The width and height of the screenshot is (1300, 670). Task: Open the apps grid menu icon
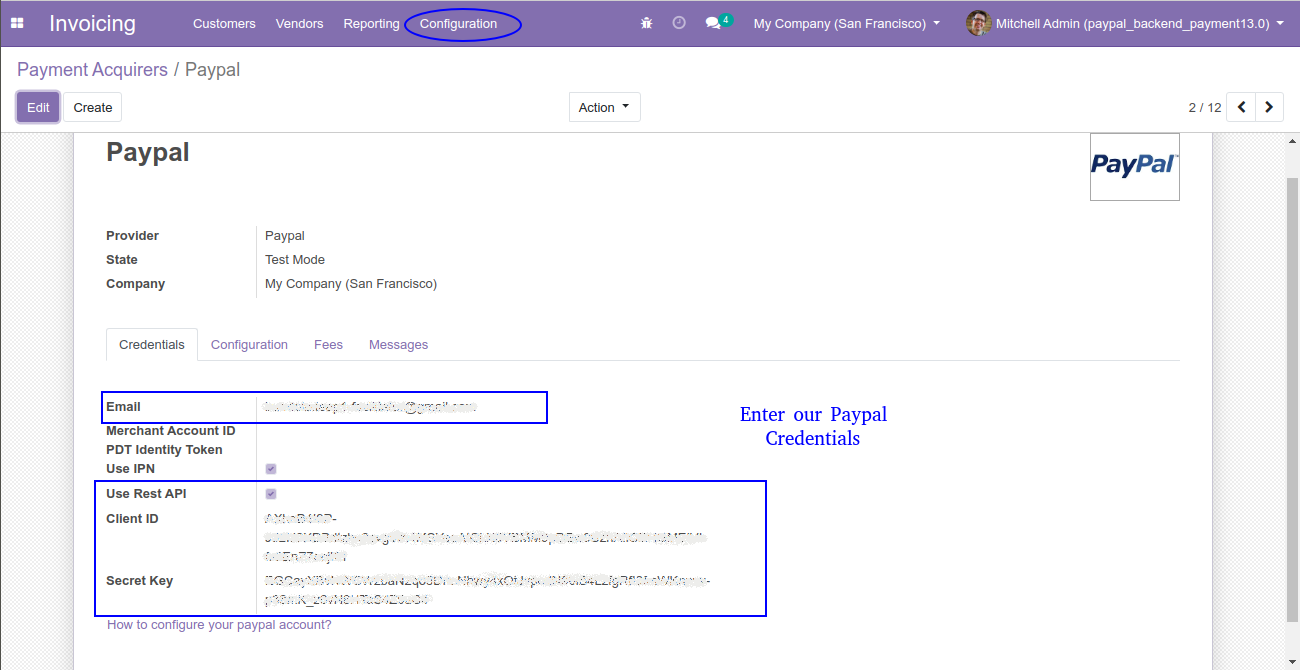[x=17, y=23]
